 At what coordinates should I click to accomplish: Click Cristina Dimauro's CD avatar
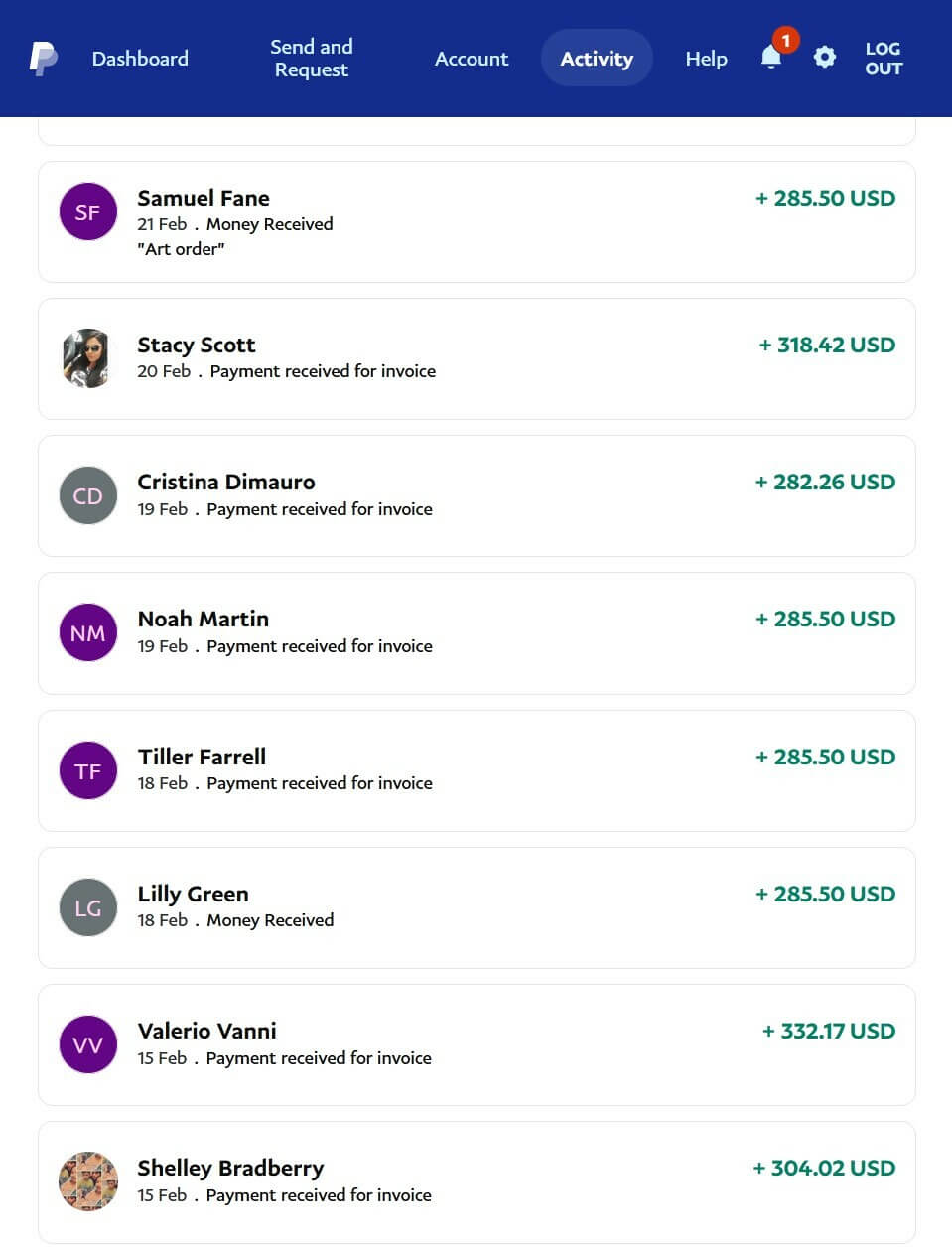coord(88,495)
